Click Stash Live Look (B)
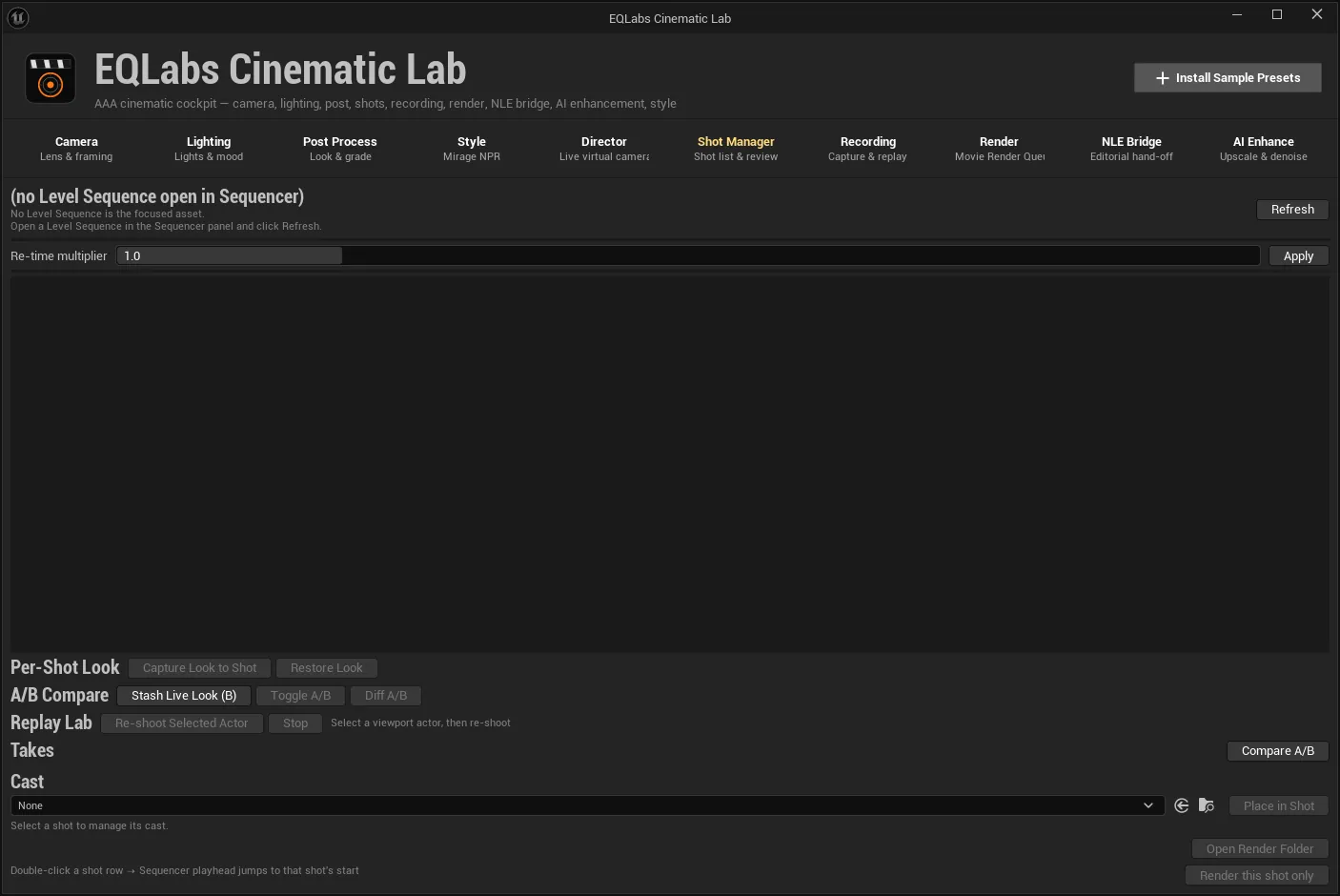 184,696
